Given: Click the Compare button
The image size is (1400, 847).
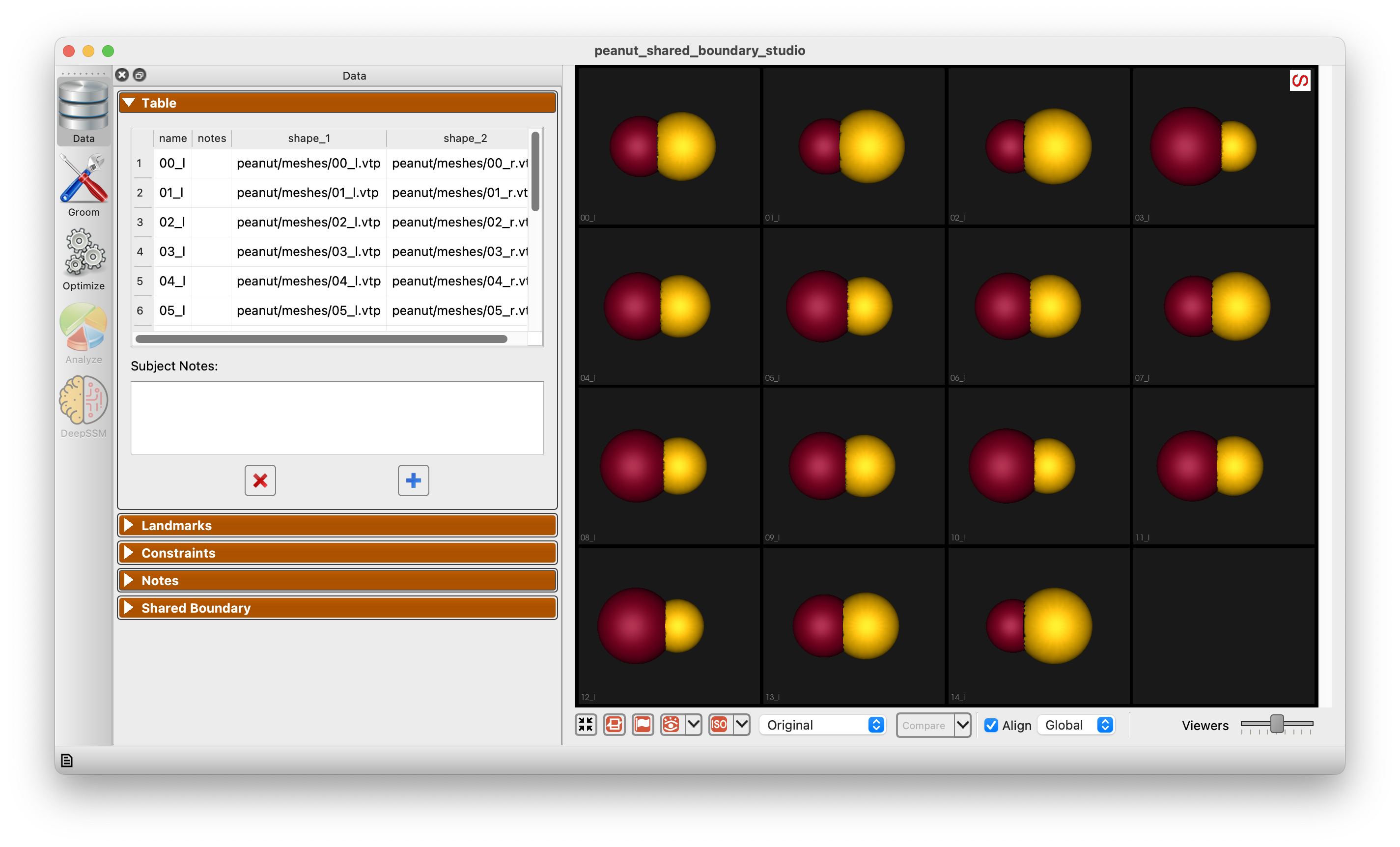Looking at the screenshot, I should pos(924,726).
